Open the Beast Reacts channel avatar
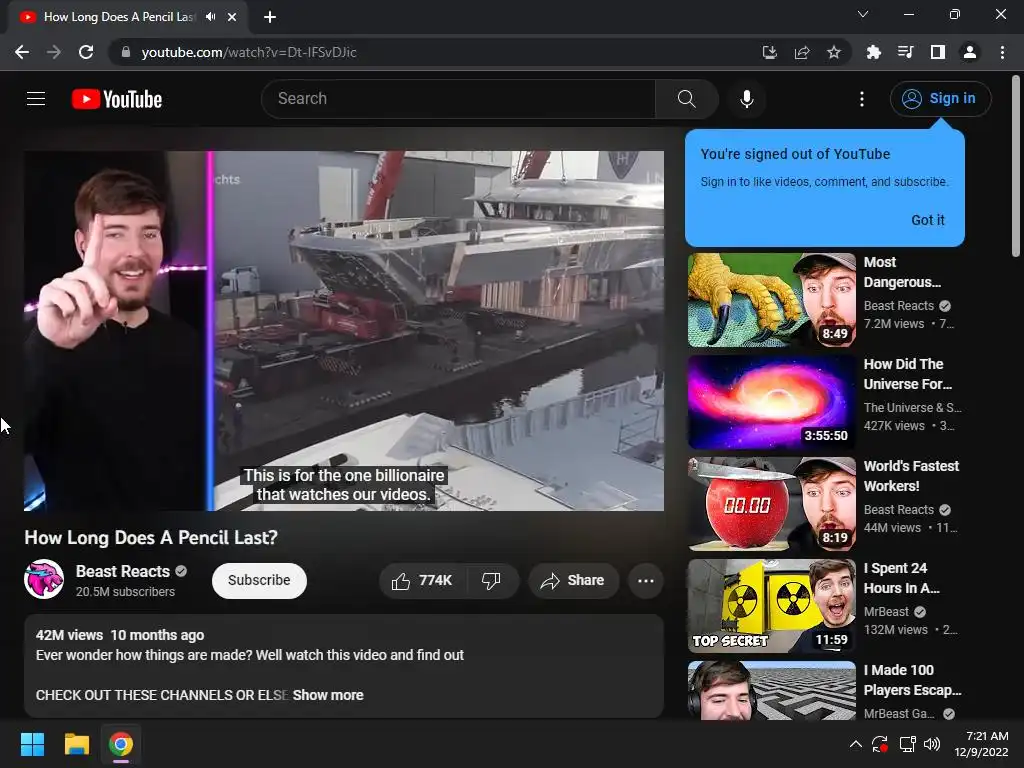The width and height of the screenshot is (1024, 768). pos(44,579)
